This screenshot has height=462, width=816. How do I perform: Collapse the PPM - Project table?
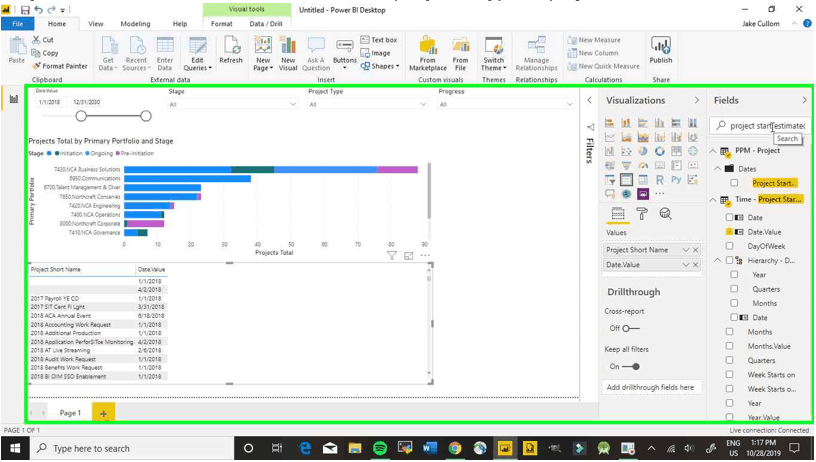[x=713, y=151]
